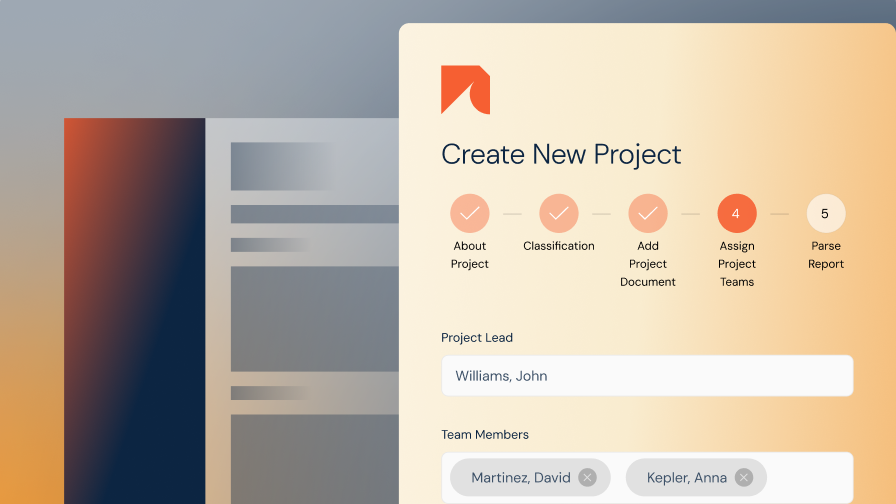The image size is (896, 504).
Task: Click the Project Lead label
Action: pyautogui.click(x=477, y=338)
